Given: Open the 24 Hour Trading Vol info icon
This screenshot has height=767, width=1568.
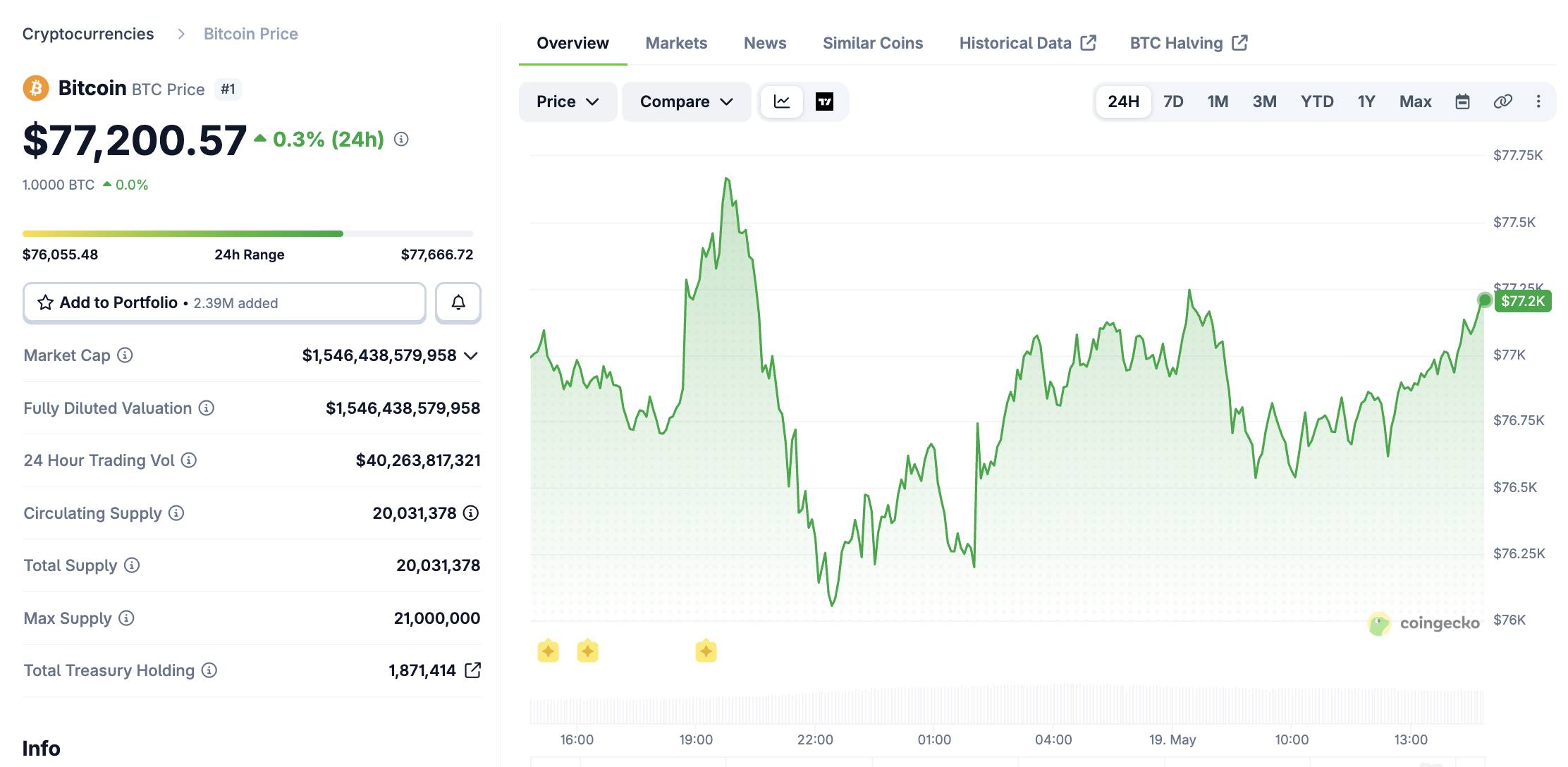Looking at the screenshot, I should [x=189, y=460].
